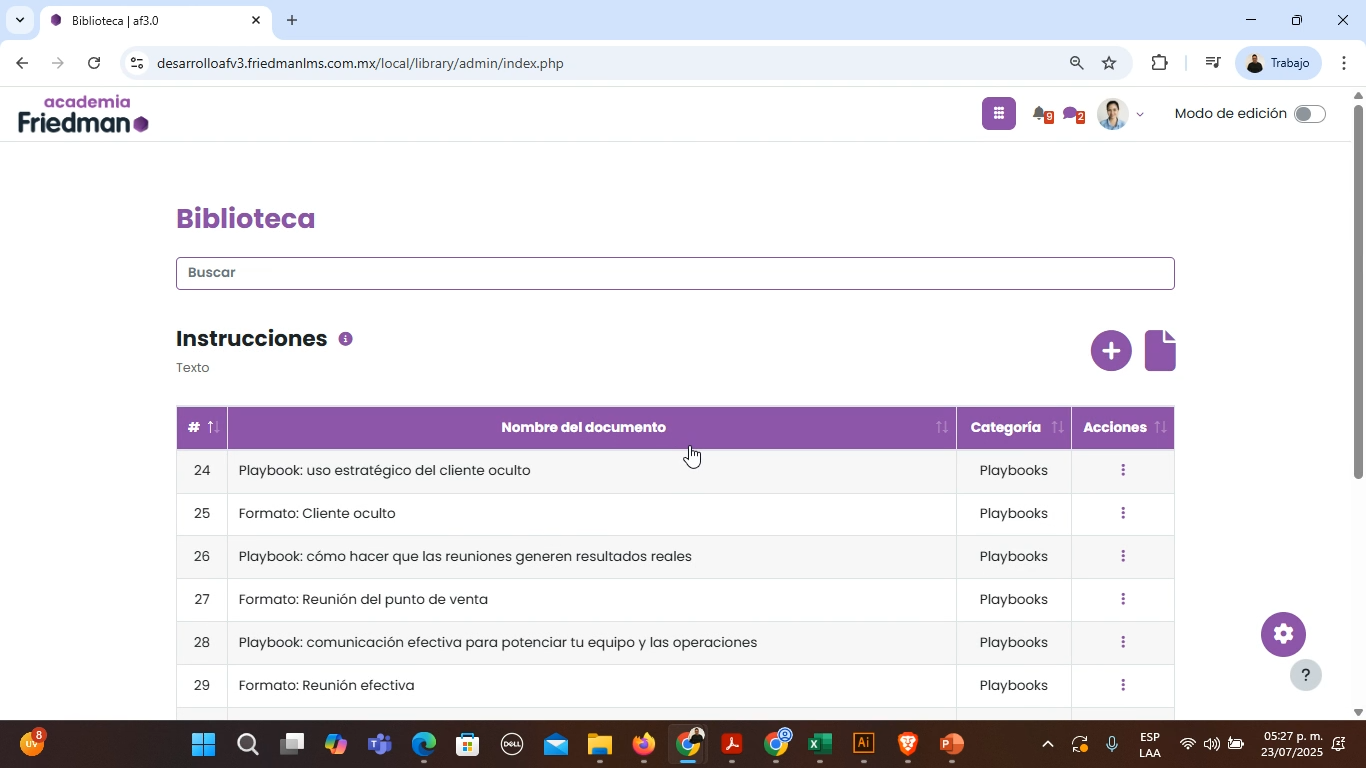Open actions for Formato: Reunión efectiva

[1123, 685]
